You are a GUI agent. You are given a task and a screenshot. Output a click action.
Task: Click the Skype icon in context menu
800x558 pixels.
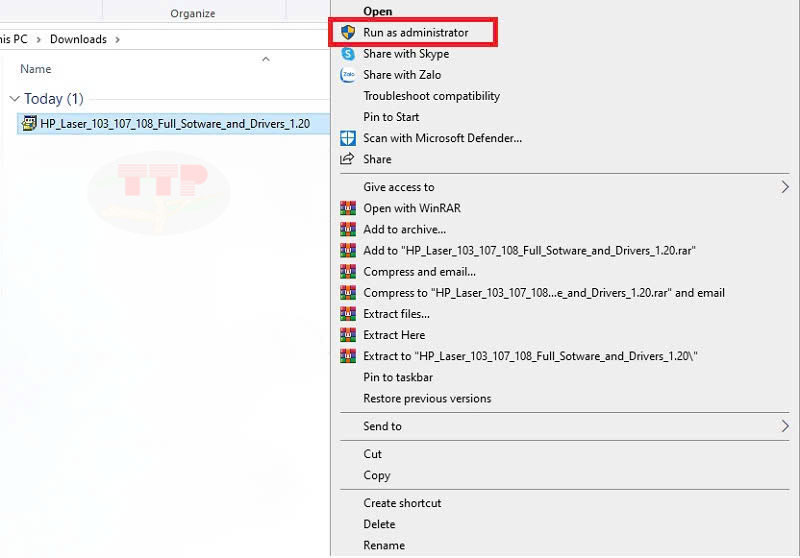(348, 54)
